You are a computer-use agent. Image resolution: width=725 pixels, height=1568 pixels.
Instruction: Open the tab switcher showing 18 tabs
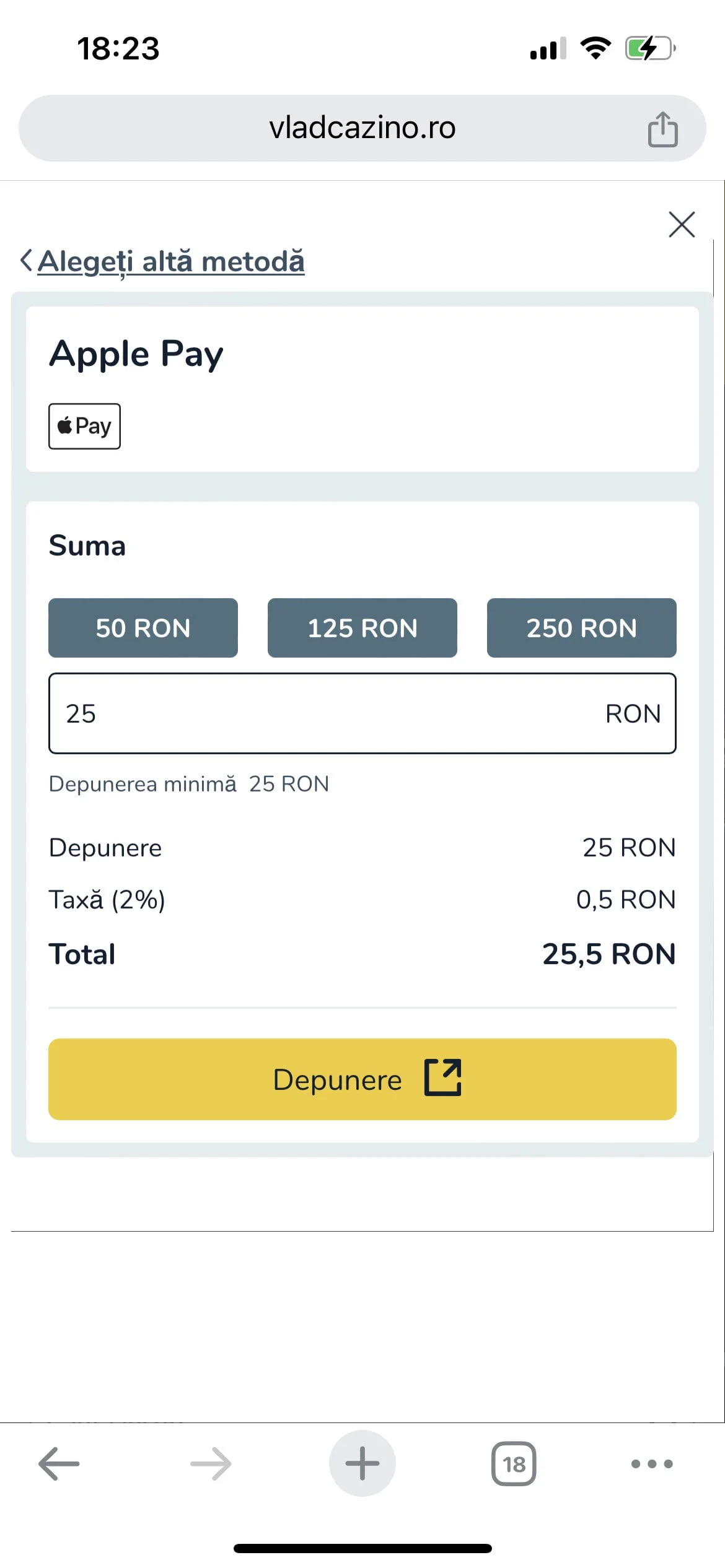(514, 1463)
